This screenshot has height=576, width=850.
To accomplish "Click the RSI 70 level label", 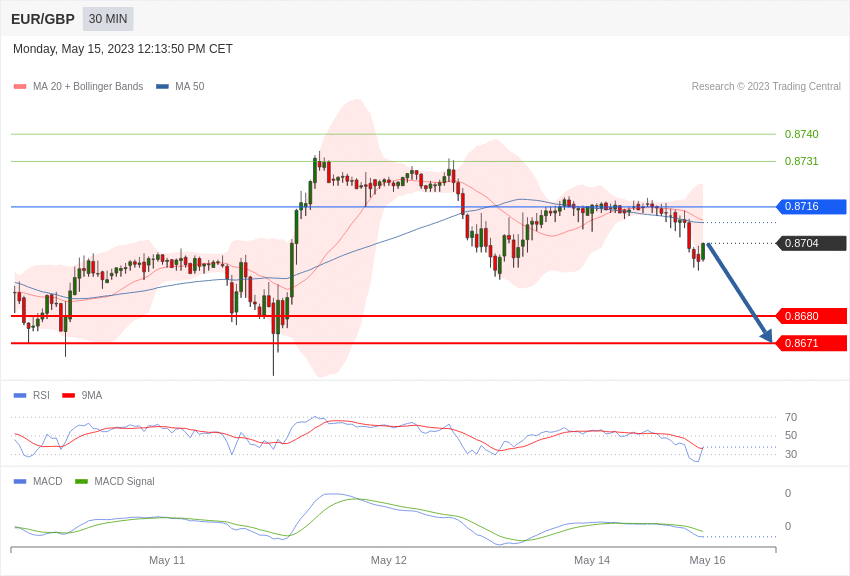I will pos(791,417).
